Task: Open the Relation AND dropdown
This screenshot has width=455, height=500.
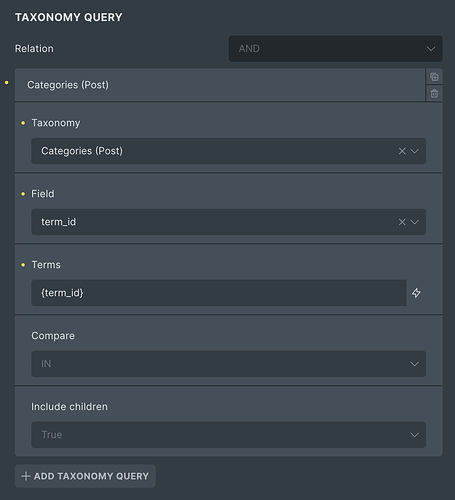Action: coord(336,49)
